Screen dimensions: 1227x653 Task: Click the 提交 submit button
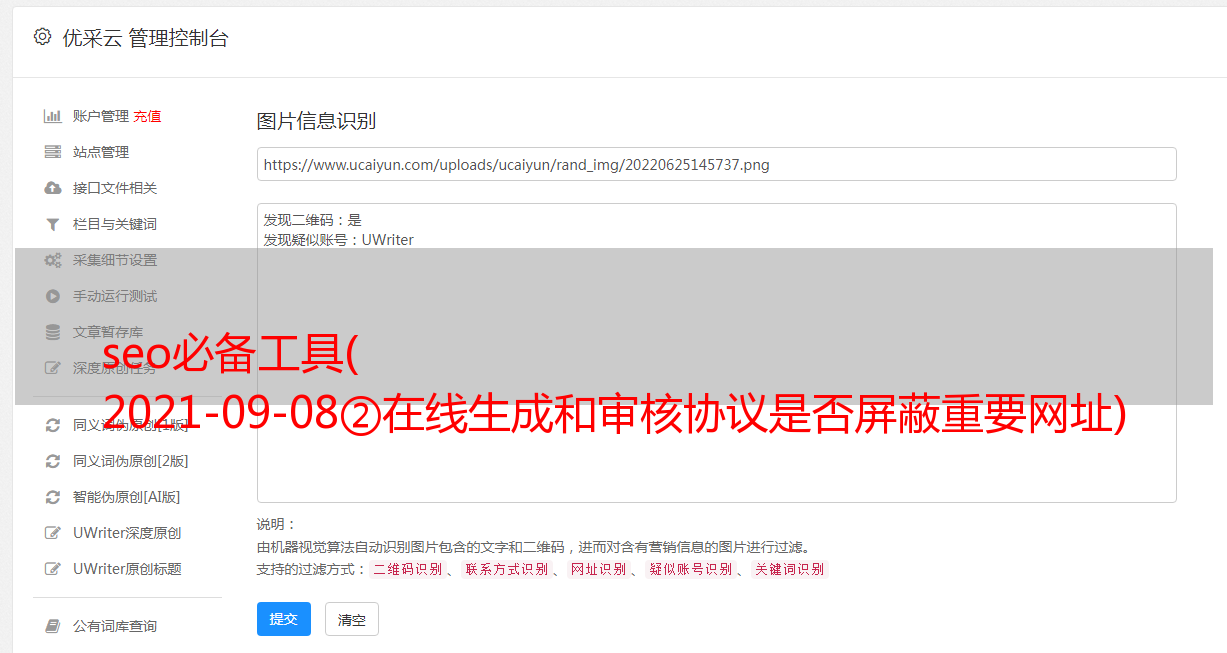coord(284,619)
